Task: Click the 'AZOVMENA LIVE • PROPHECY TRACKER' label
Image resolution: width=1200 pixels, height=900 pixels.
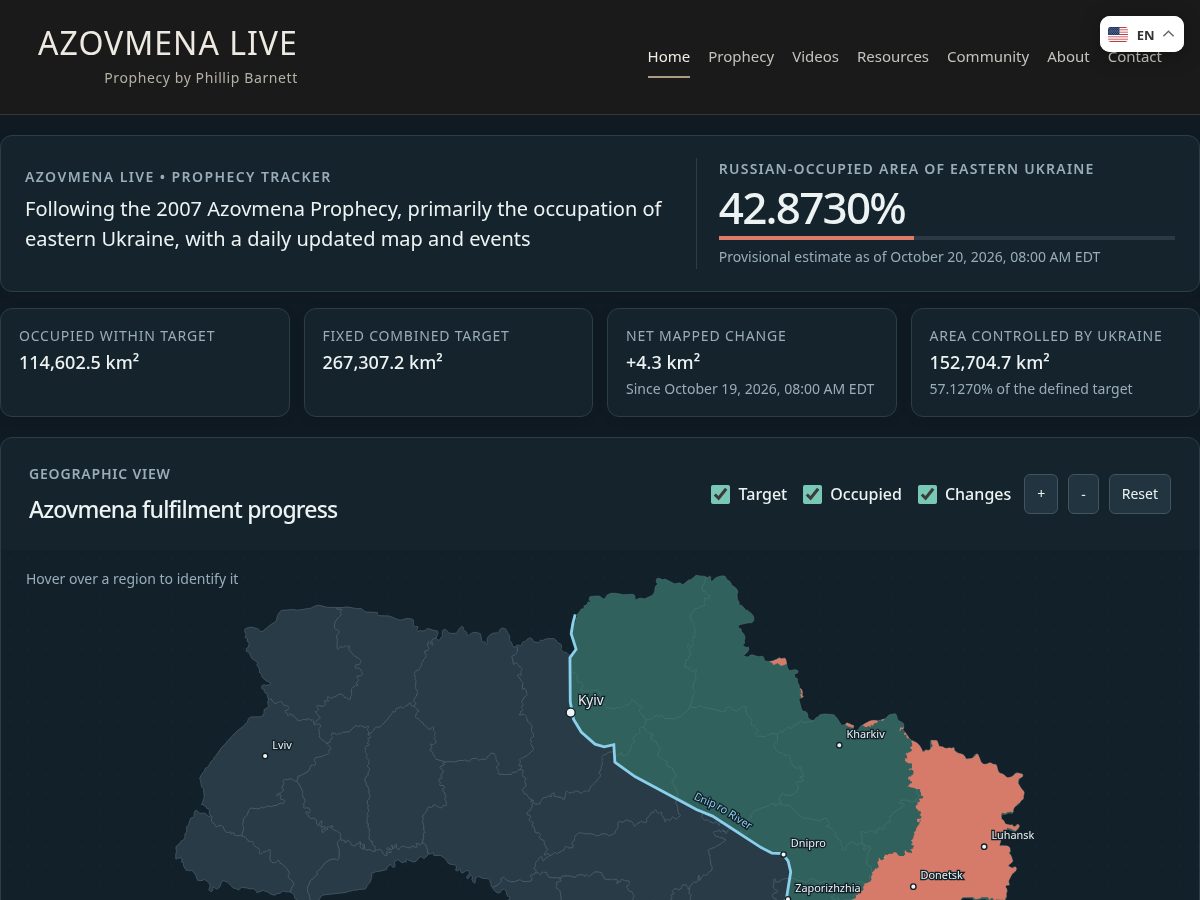Action: [178, 177]
